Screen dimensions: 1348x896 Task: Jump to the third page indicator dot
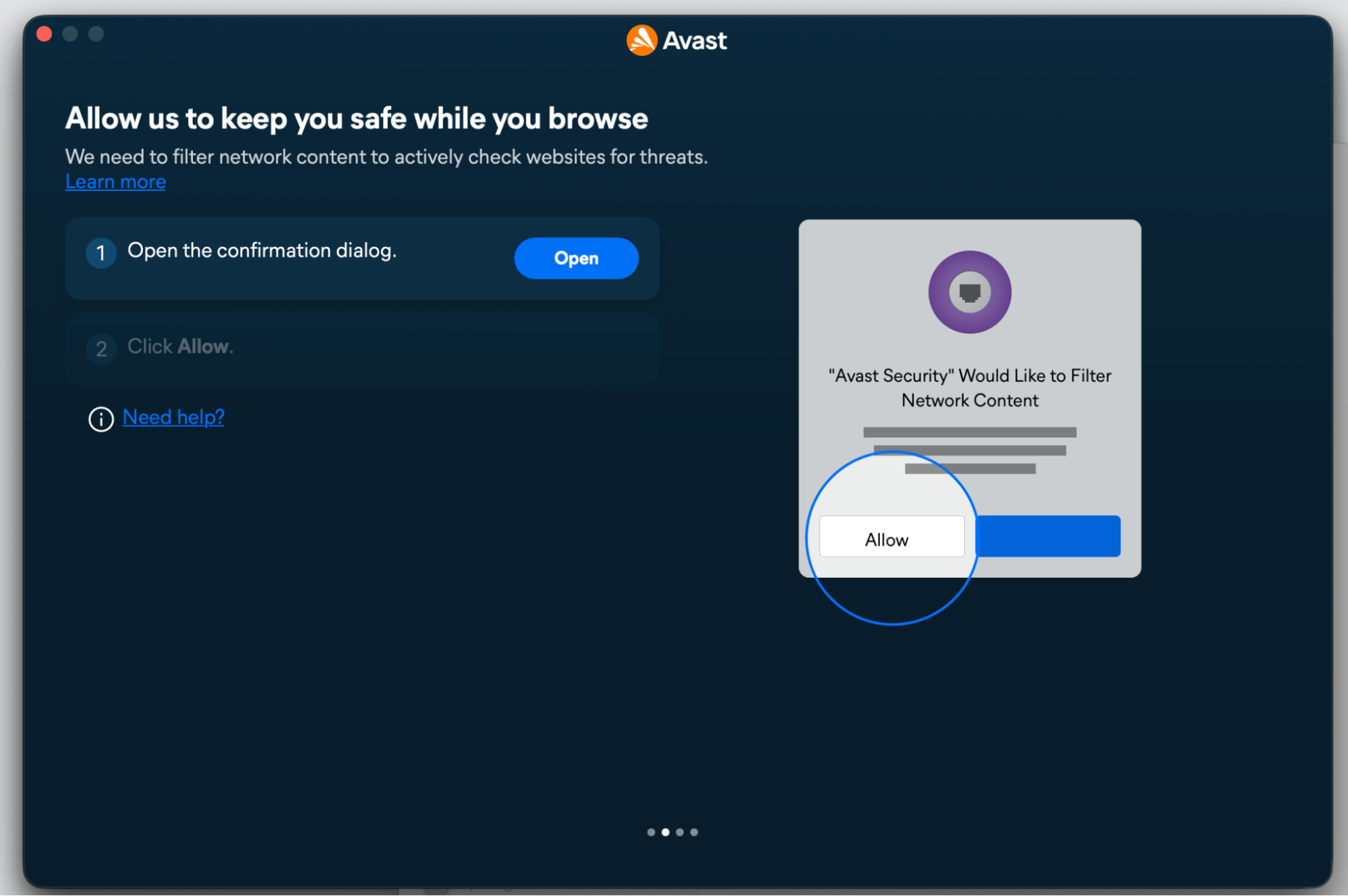(x=680, y=833)
